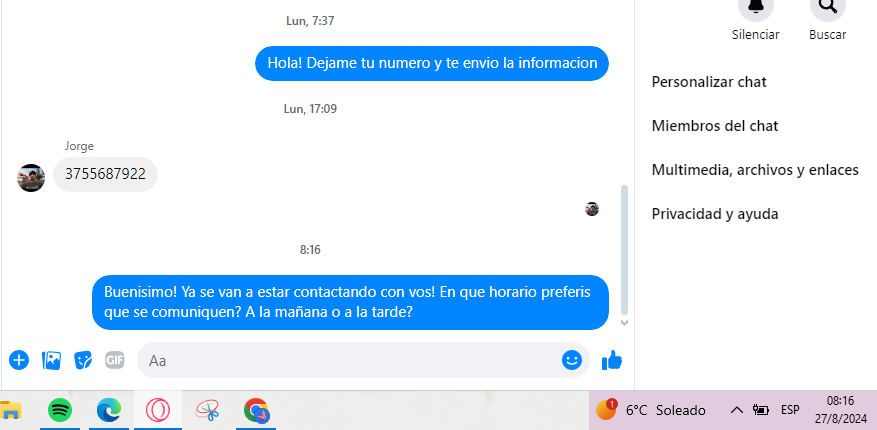Show hidden system tray icons chevron

737,410
